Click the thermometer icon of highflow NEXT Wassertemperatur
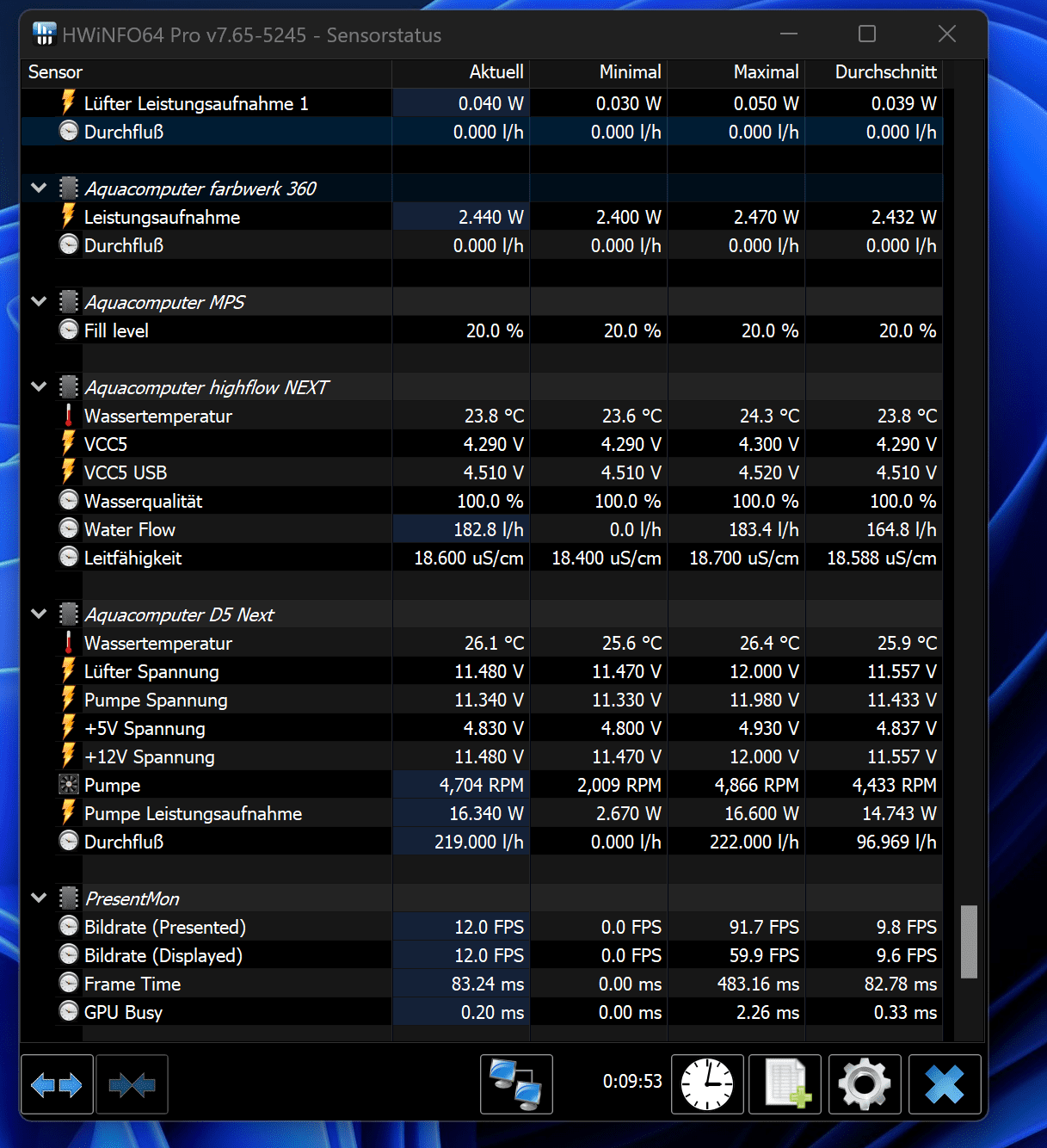Viewport: 1047px width, 1148px height. tap(69, 416)
